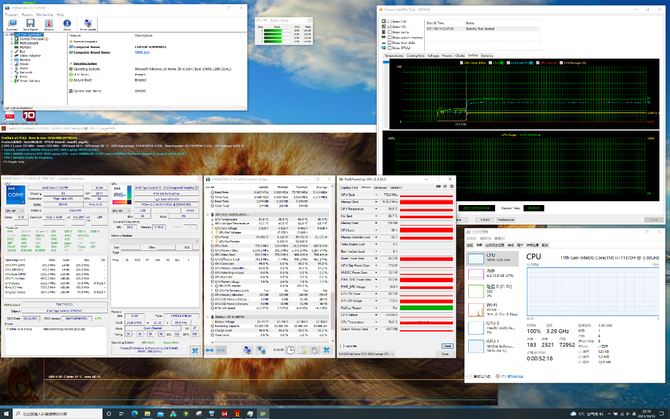The image size is (670, 419).
Task: Open the Edge browser from the taskbar
Action: [135, 414]
